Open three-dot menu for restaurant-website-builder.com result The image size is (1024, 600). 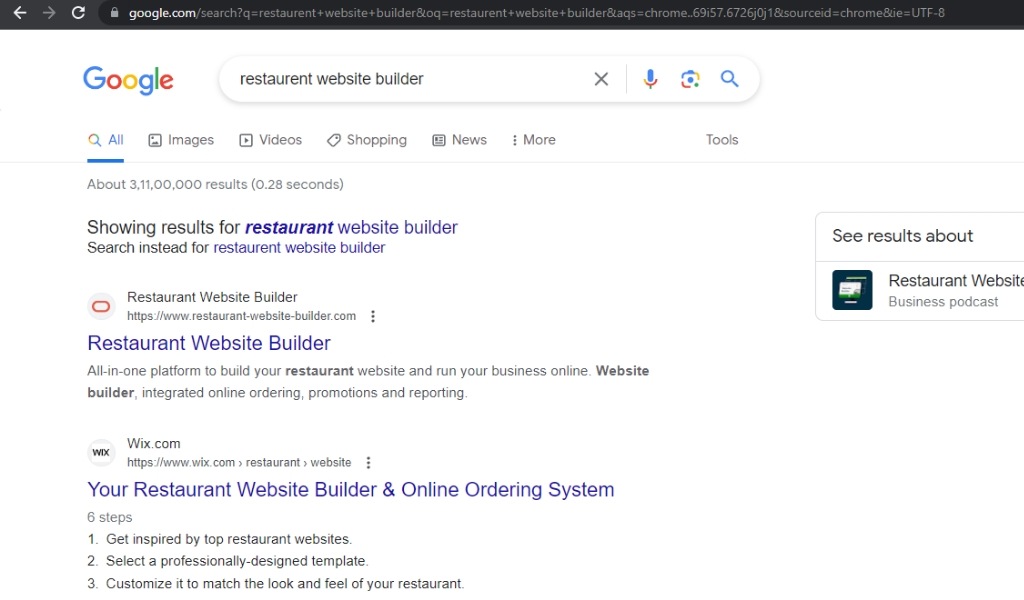point(373,316)
